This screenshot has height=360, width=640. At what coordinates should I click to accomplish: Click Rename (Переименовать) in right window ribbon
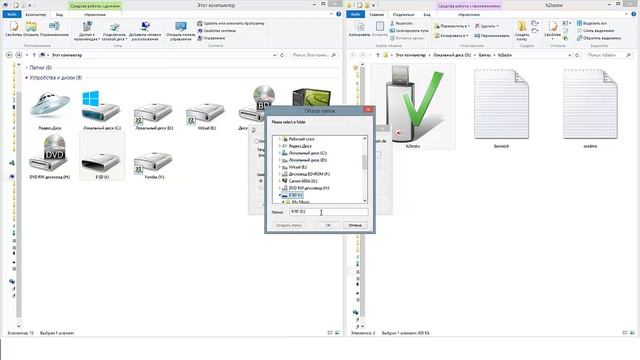click(492, 36)
